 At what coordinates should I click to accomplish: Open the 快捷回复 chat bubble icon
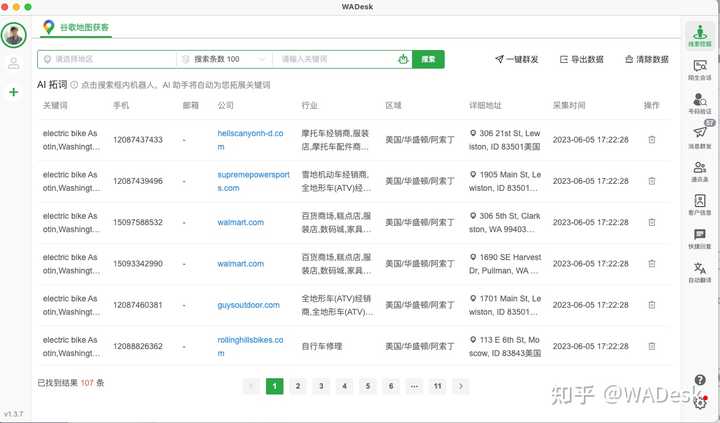pyautogui.click(x=700, y=238)
